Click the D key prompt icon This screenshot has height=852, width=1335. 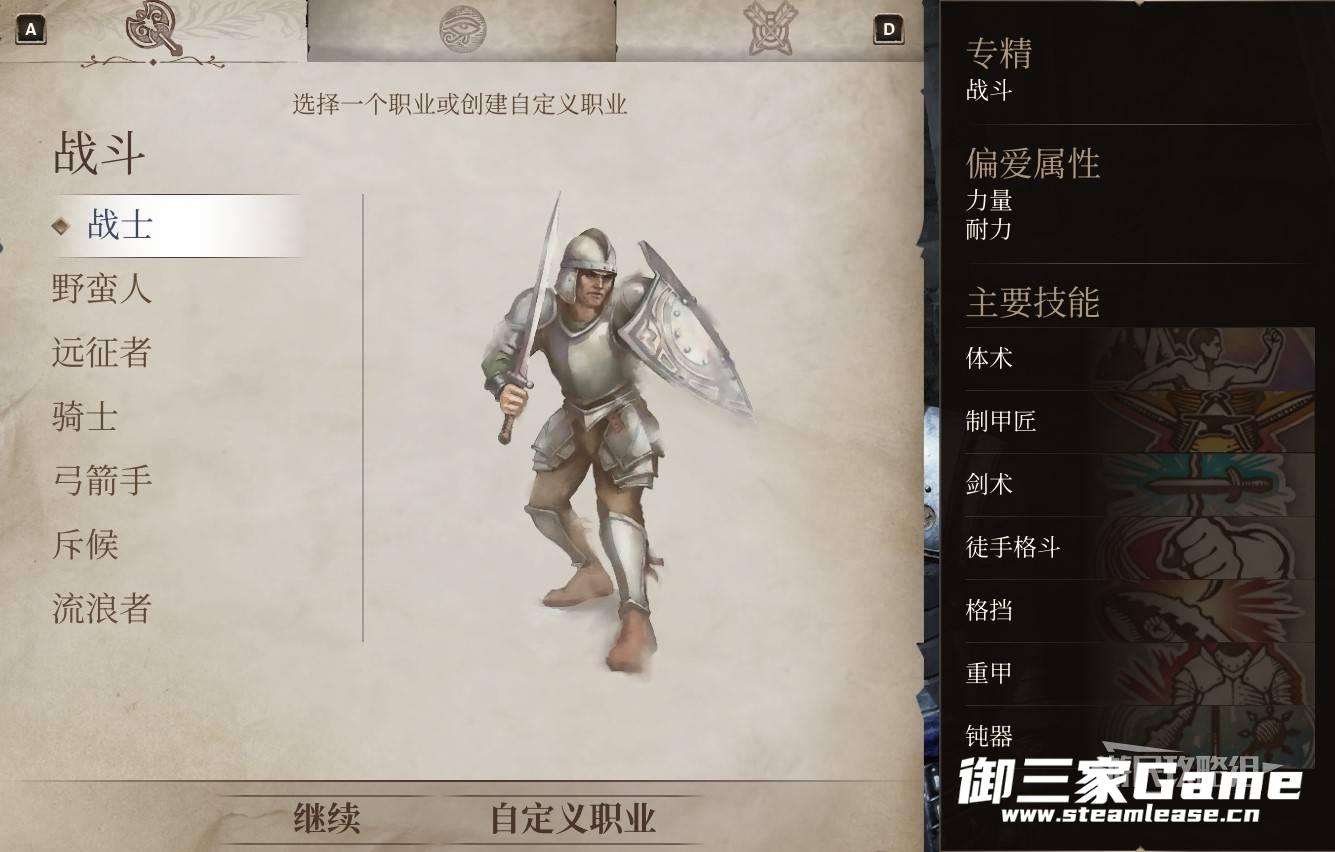(x=889, y=30)
